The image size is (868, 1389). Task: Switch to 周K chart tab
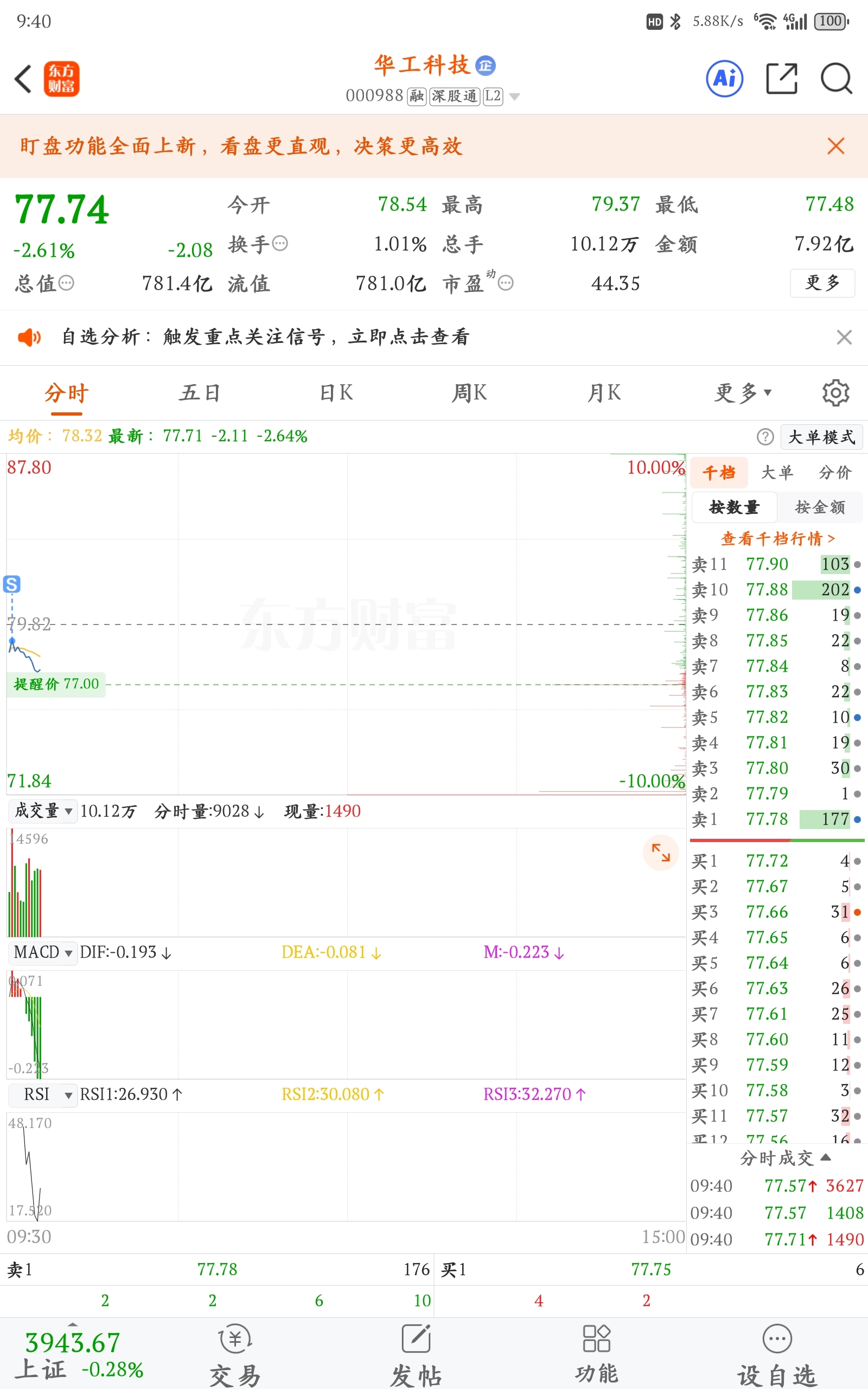coord(470,393)
